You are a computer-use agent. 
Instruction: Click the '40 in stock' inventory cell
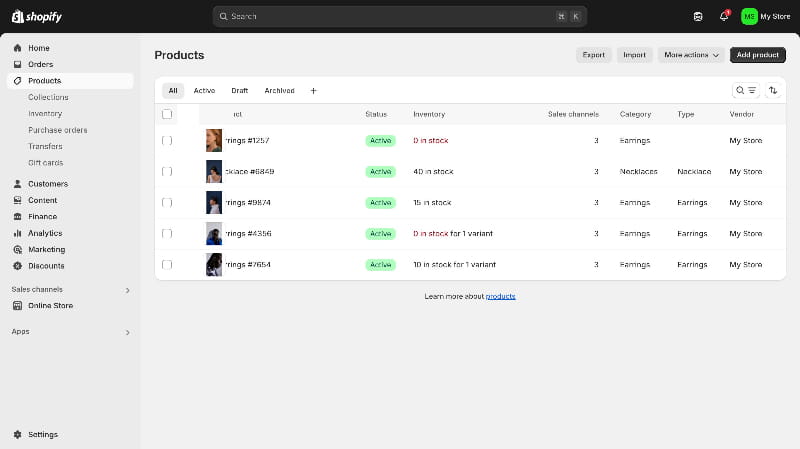[433, 171]
